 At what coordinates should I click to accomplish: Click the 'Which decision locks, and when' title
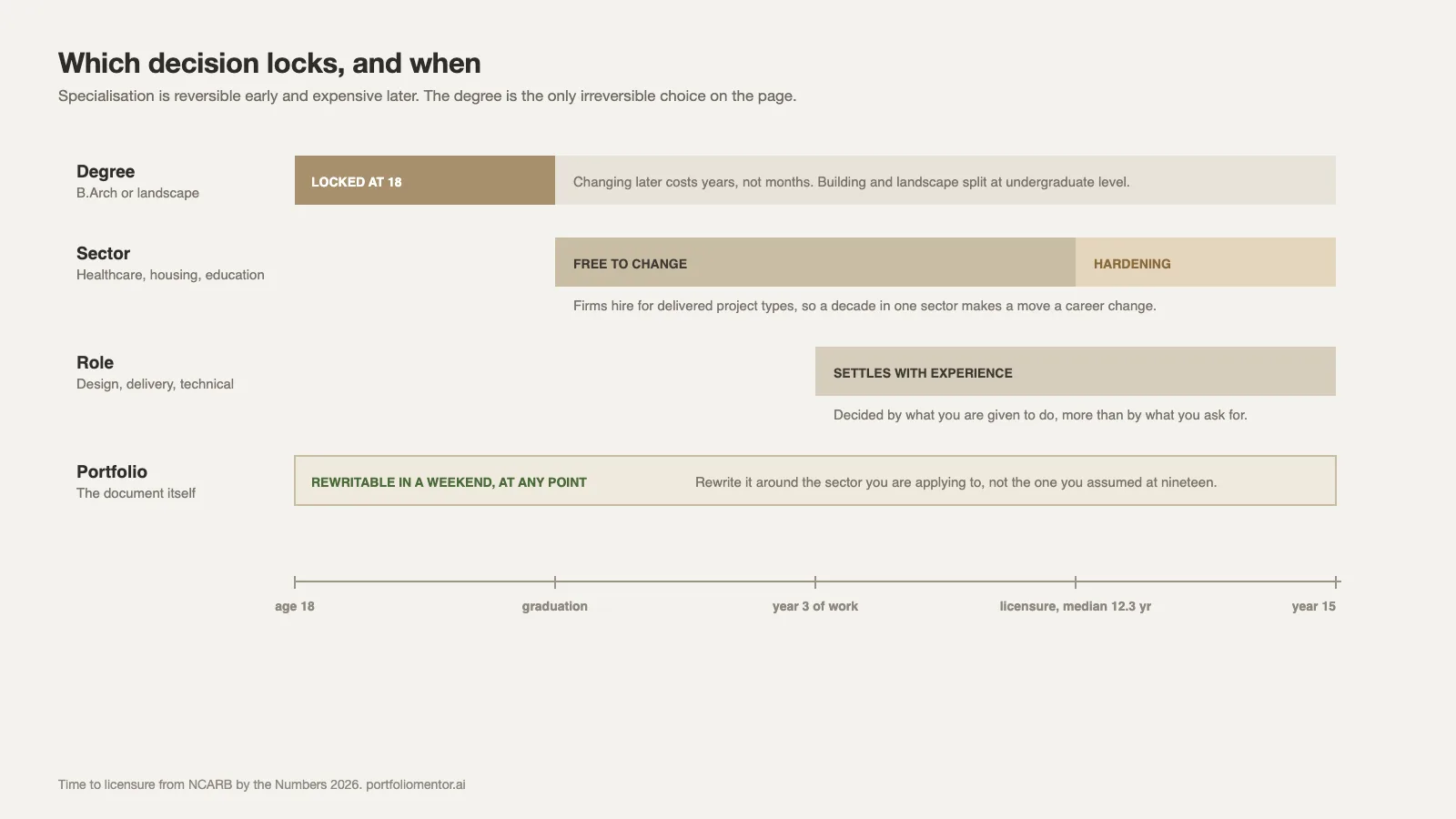pyautogui.click(x=269, y=63)
